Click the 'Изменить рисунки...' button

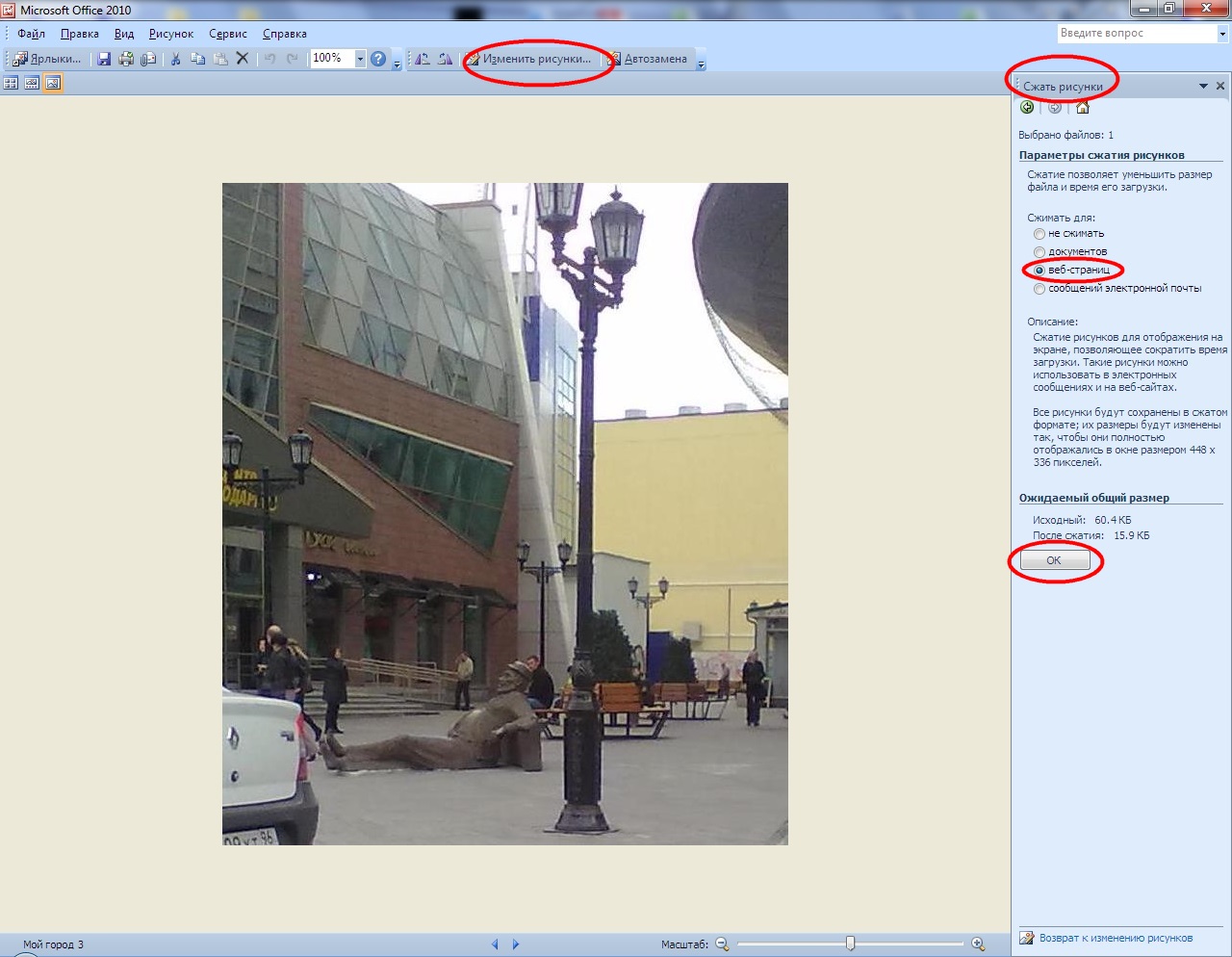[529, 59]
